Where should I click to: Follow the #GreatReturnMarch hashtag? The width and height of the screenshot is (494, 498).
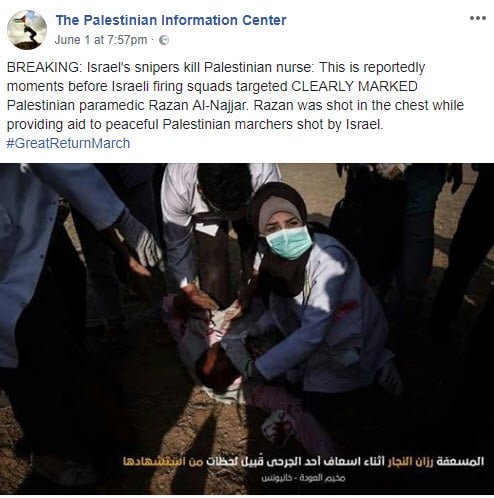(68, 143)
